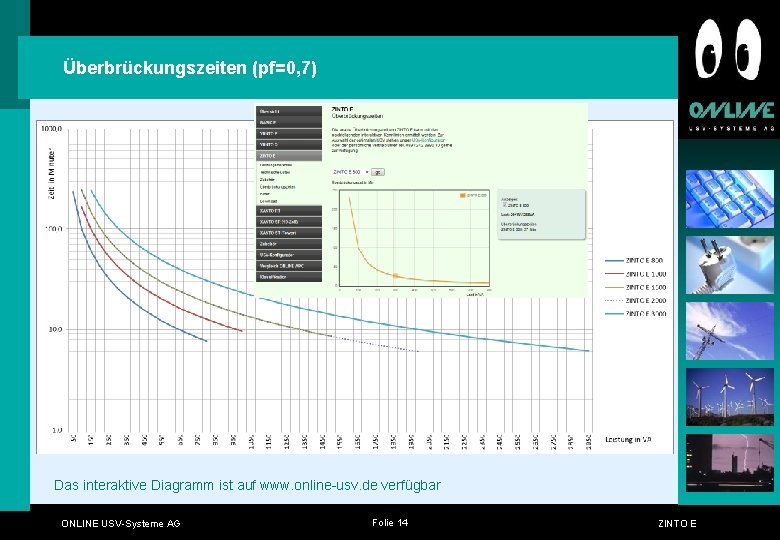The height and width of the screenshot is (540, 780).
Task: Click the ZINTO E 1000 red legend entry
Action: [x=635, y=274]
